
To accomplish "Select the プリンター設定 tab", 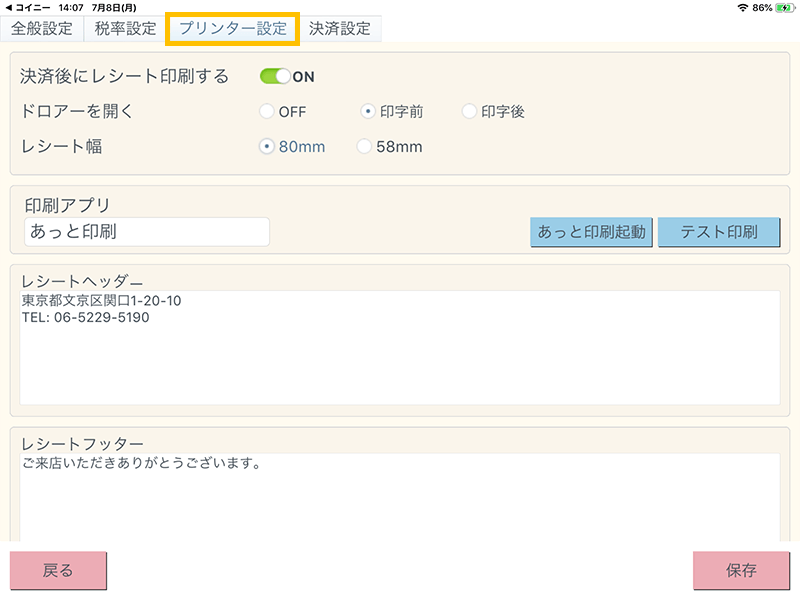I will (x=233, y=28).
